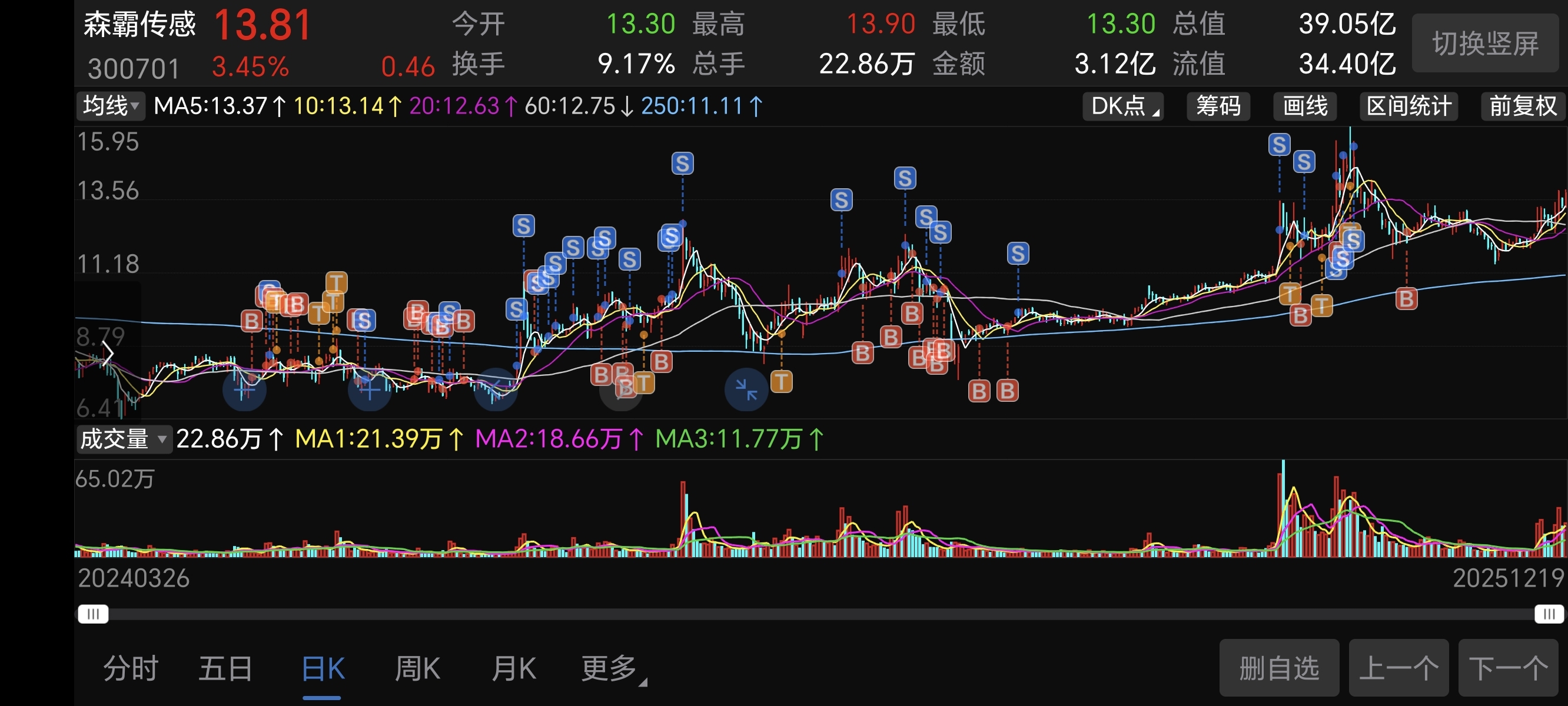The height and width of the screenshot is (706, 1568).
Task: Toggle the 筹码 chip distribution view
Action: (x=1218, y=106)
